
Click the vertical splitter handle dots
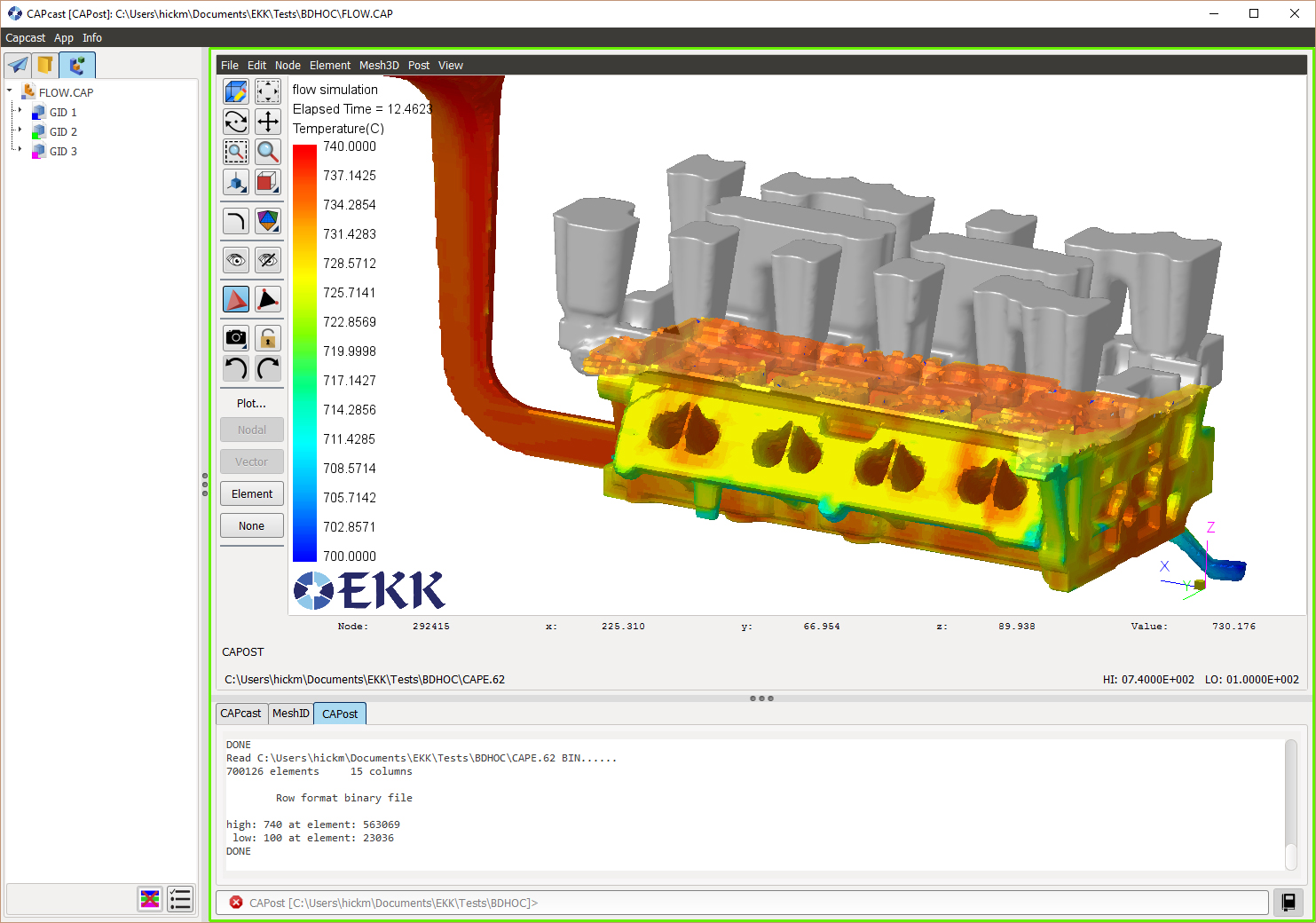[x=205, y=485]
